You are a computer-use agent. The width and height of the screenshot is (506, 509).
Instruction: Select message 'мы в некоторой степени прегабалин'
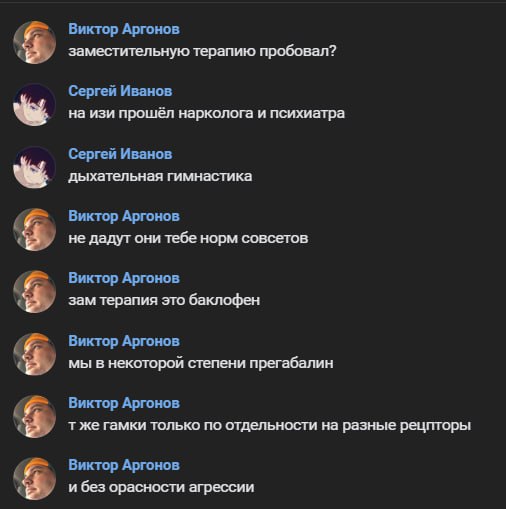click(201, 363)
